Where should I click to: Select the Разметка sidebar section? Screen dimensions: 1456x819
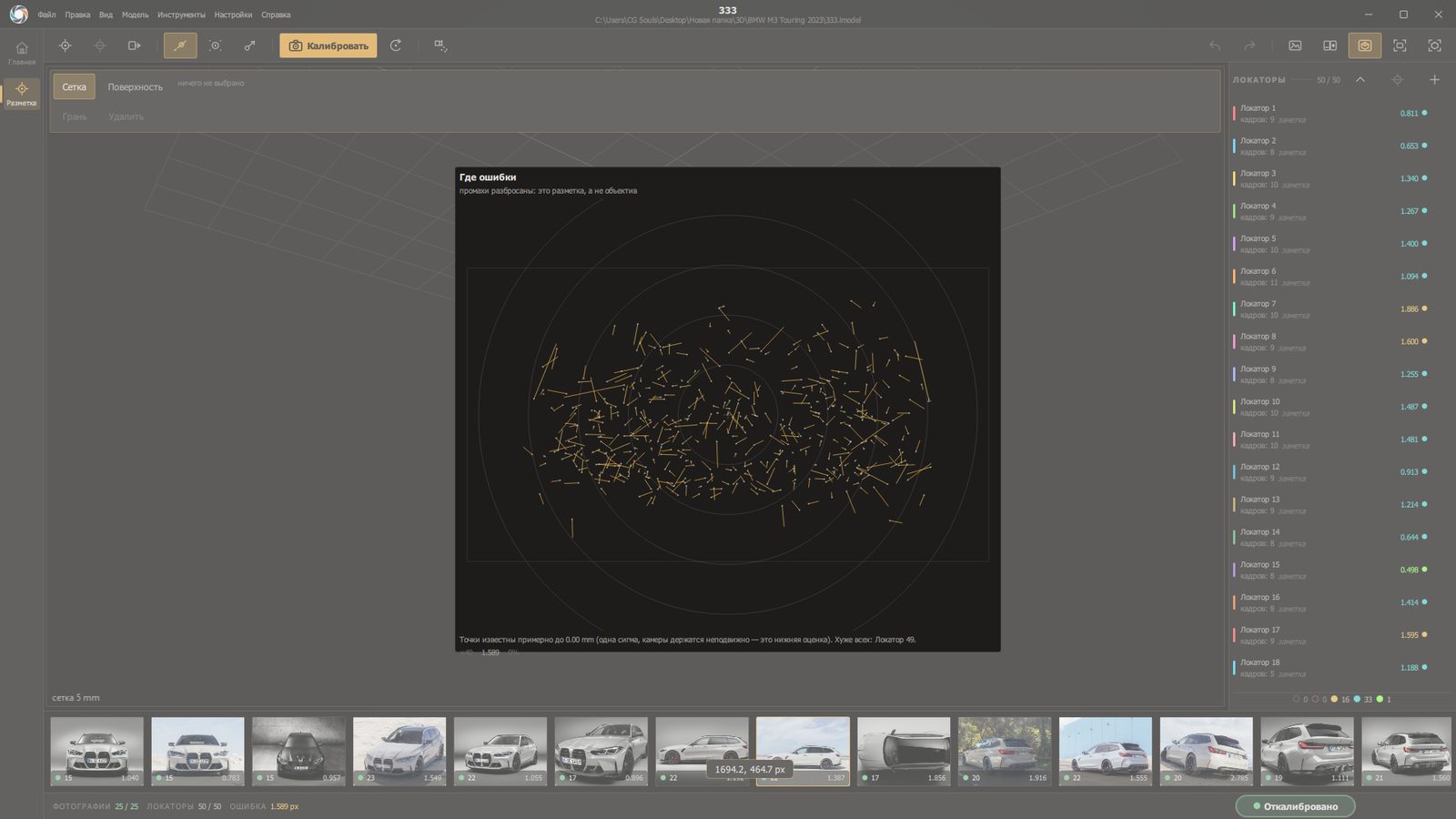pyautogui.click(x=22, y=93)
